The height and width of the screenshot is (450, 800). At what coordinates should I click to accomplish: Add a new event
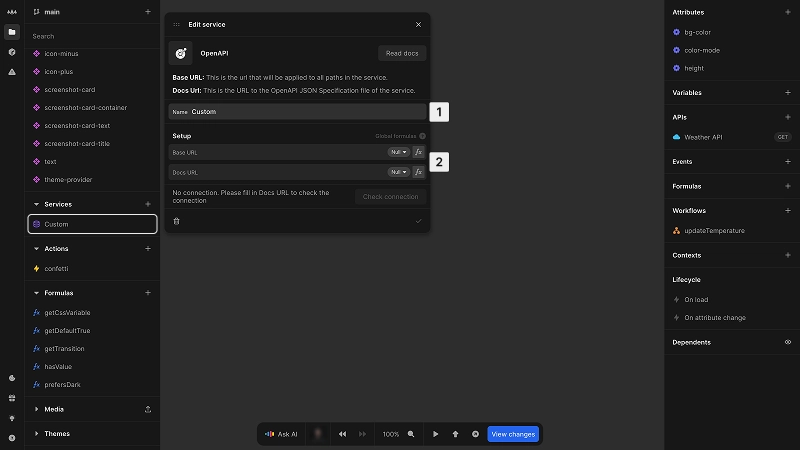788,162
